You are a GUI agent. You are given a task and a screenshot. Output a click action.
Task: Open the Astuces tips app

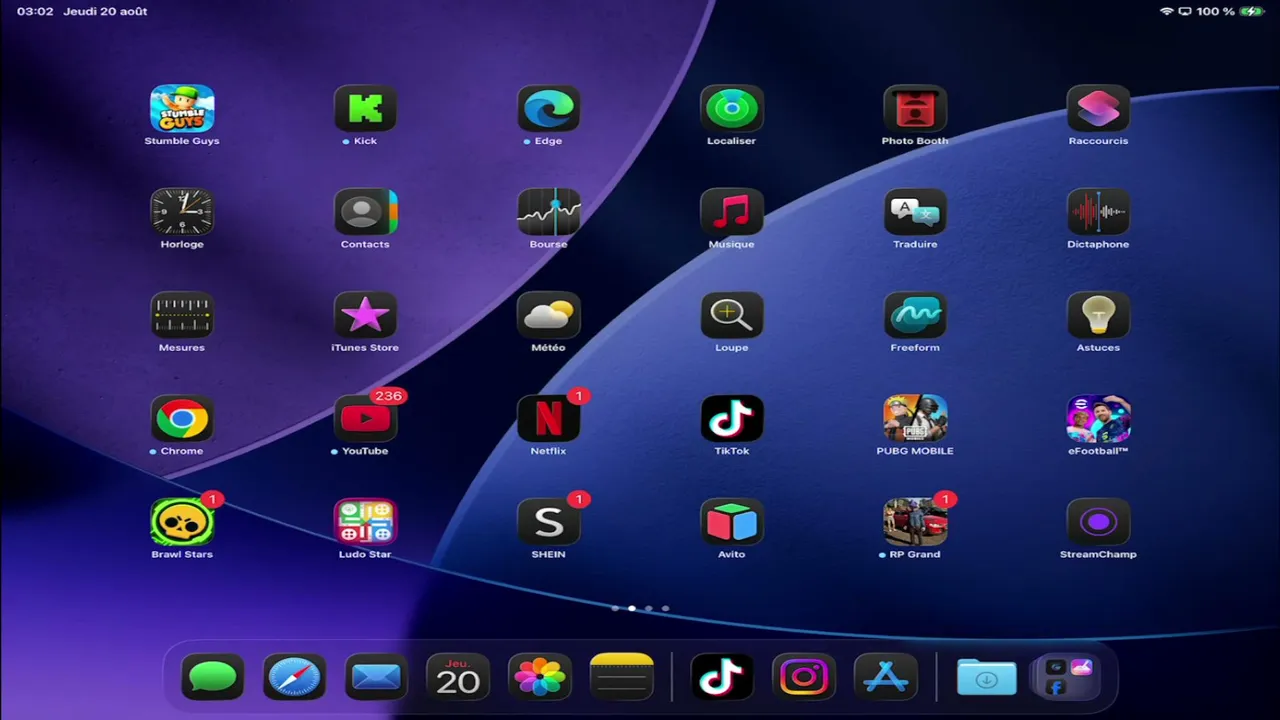point(1098,315)
